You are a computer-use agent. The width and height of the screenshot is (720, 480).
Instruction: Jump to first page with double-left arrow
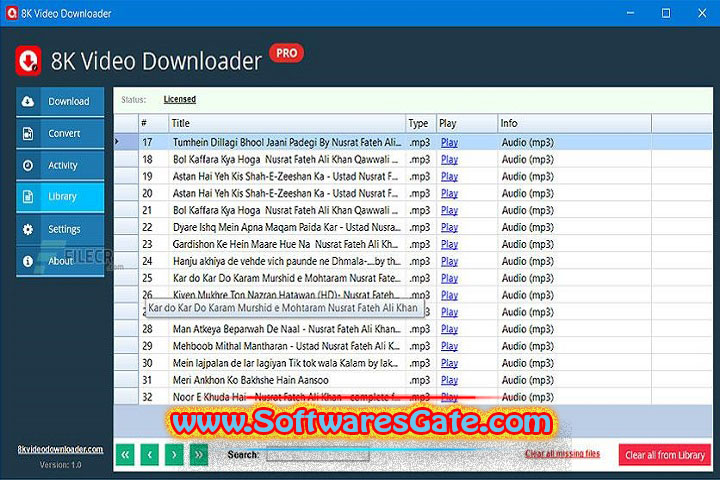coord(125,454)
